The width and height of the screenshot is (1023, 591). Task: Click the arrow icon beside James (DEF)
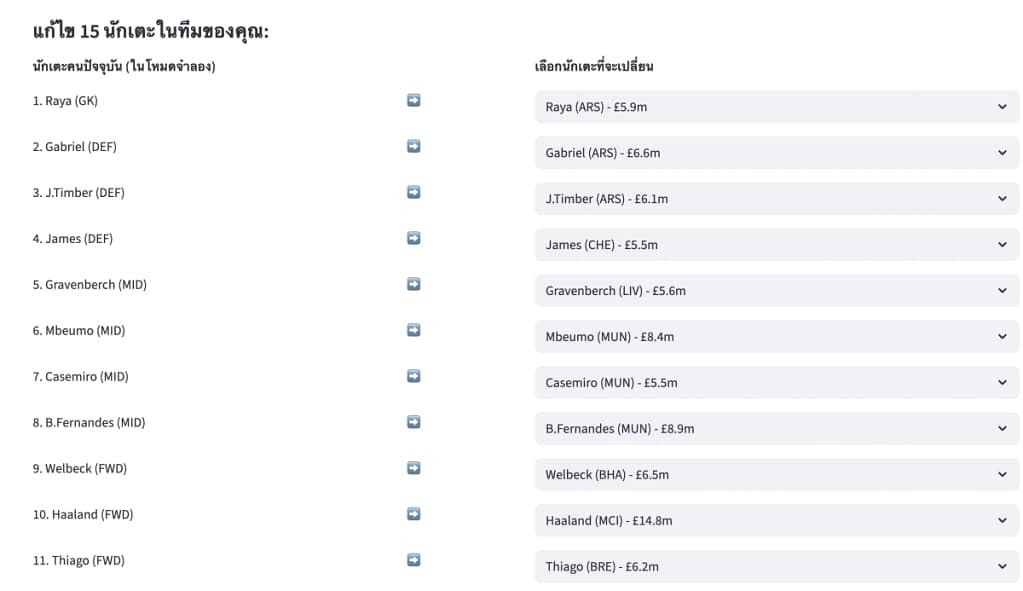pos(413,238)
